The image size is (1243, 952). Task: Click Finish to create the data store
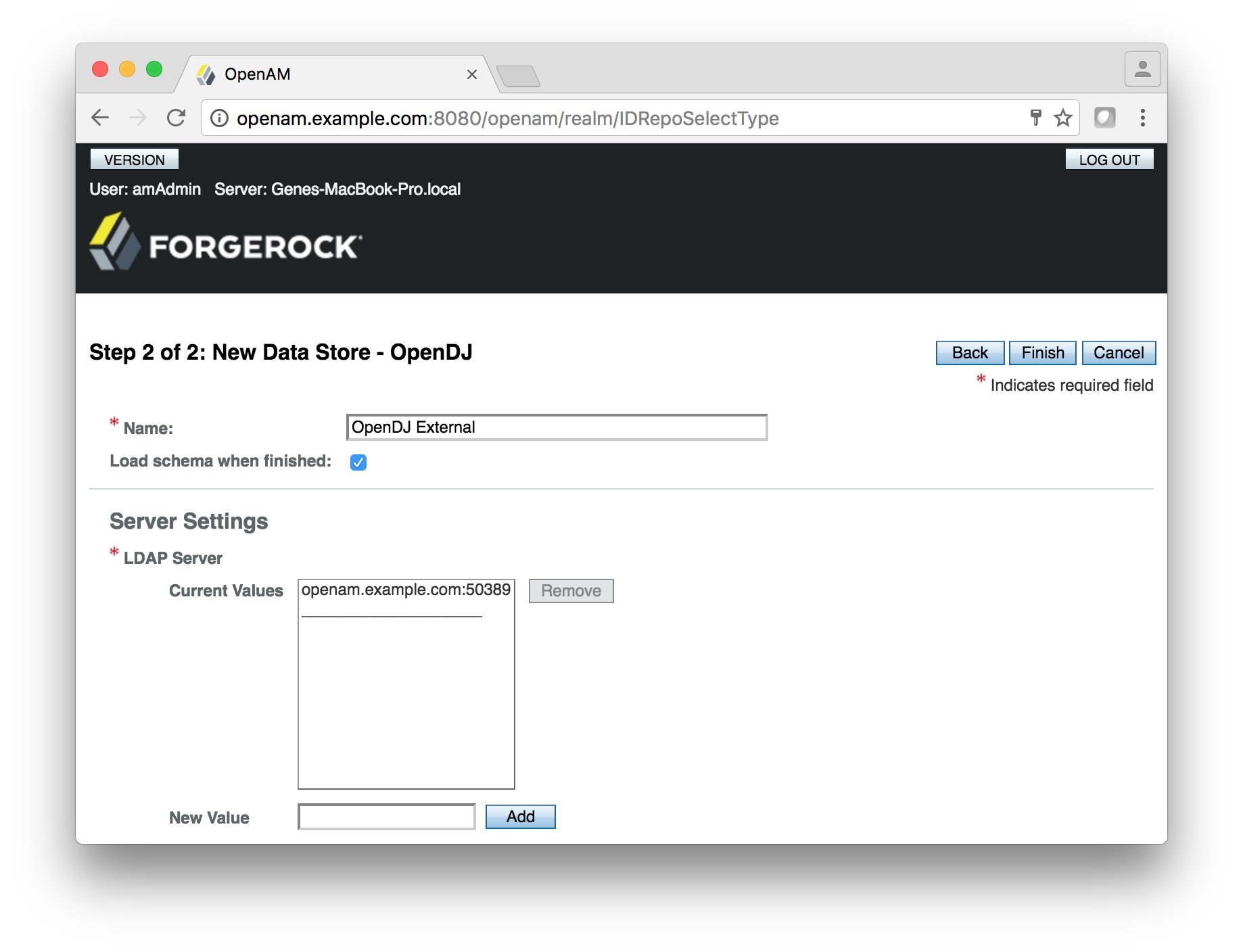coord(1043,353)
